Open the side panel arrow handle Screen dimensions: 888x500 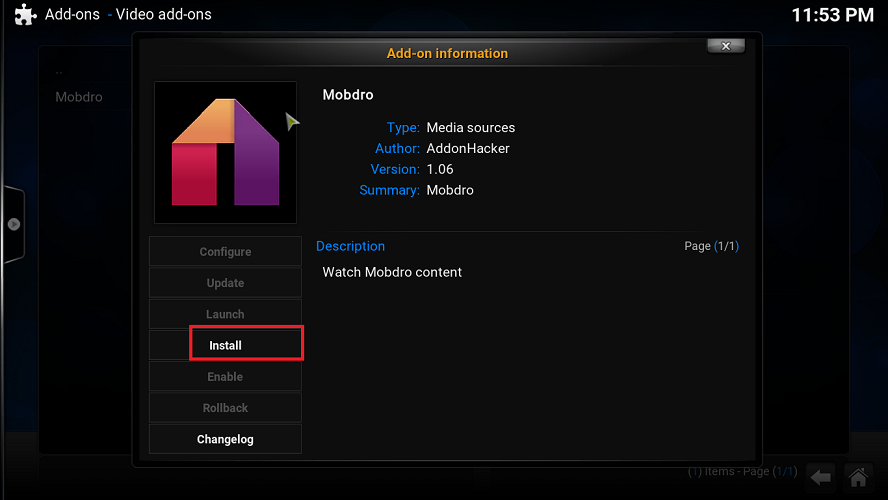14,224
